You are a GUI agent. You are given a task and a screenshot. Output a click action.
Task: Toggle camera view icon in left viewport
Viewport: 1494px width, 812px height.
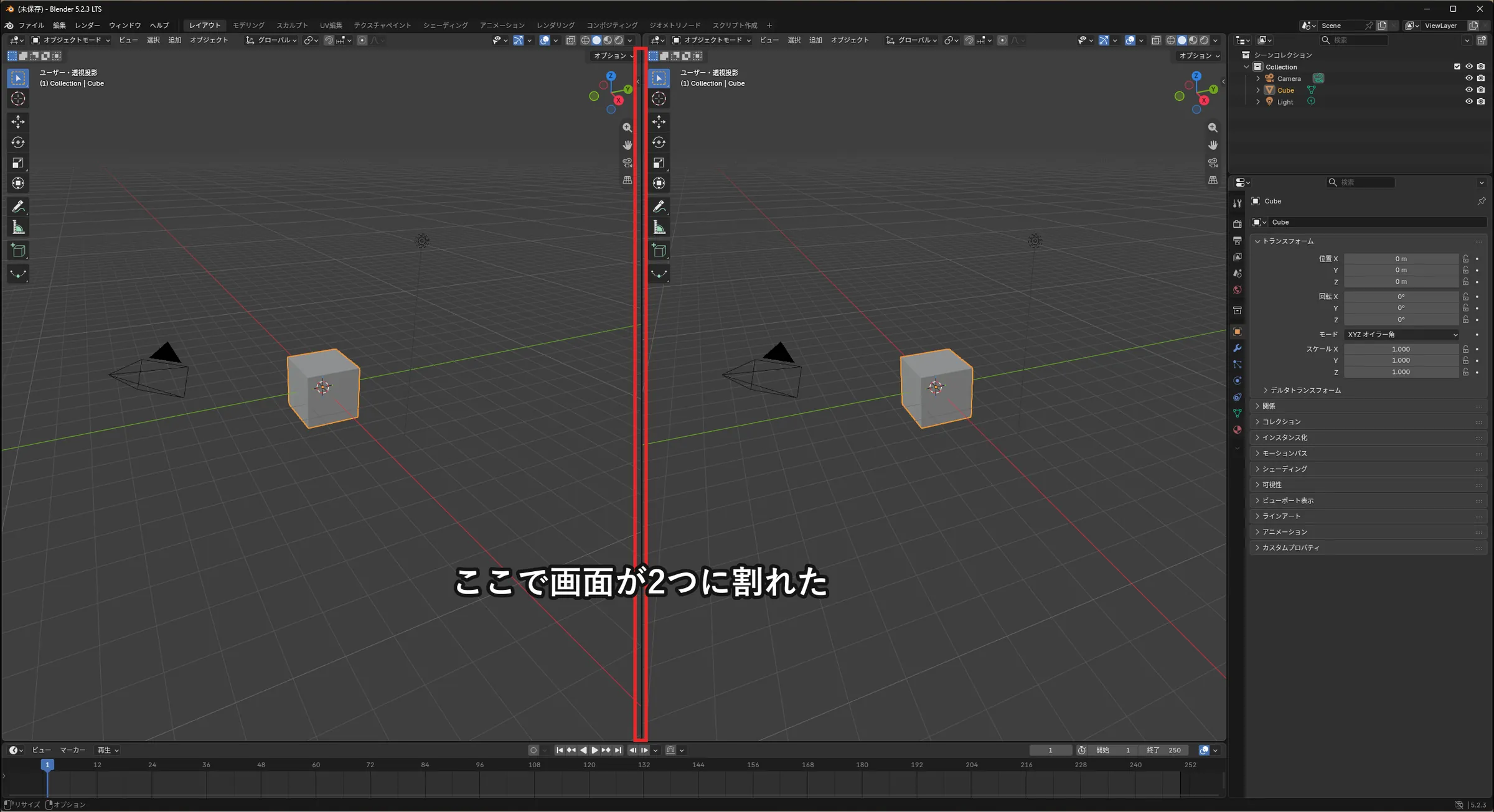pos(627,162)
